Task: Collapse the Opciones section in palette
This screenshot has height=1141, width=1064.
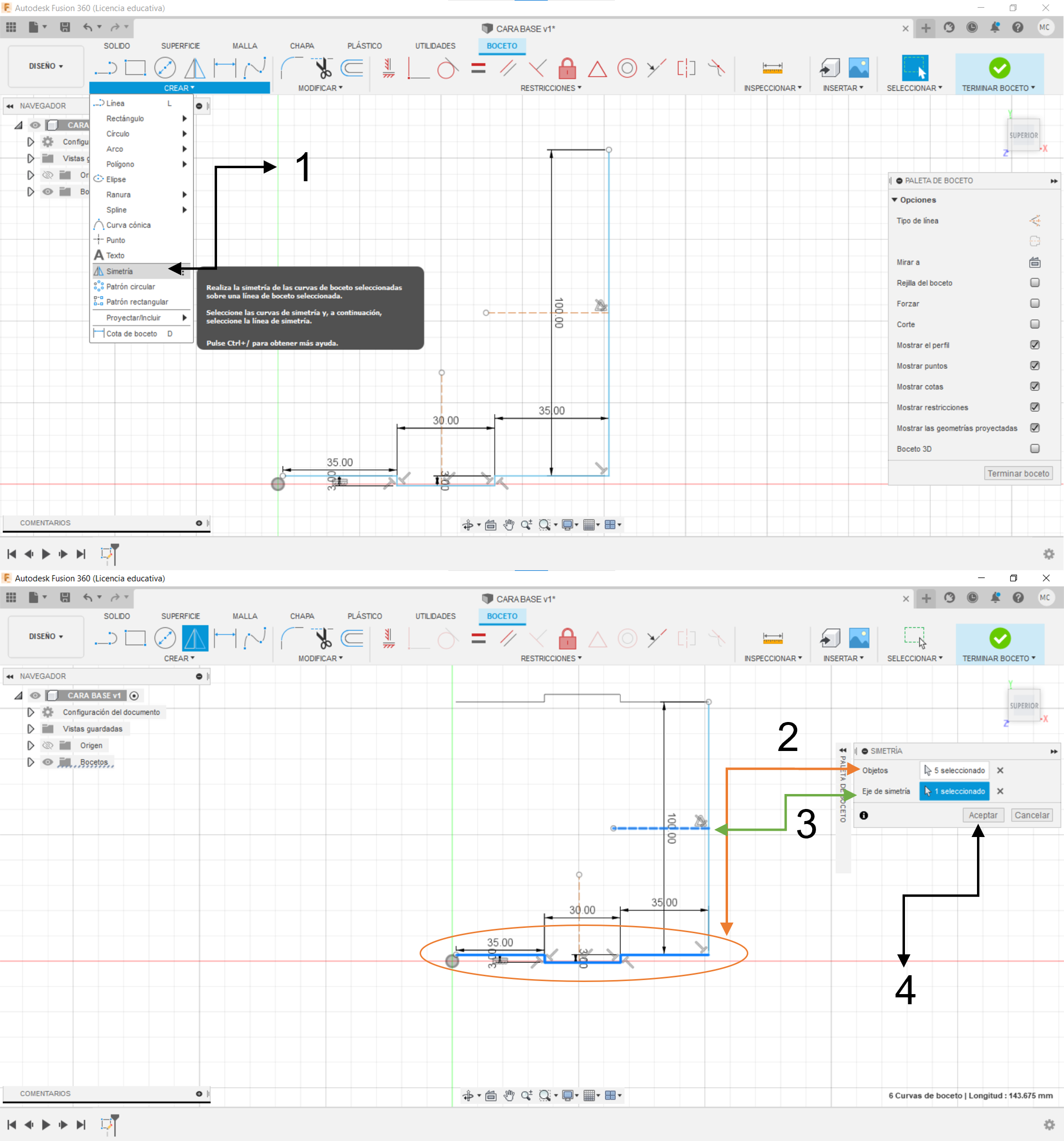Action: point(895,200)
